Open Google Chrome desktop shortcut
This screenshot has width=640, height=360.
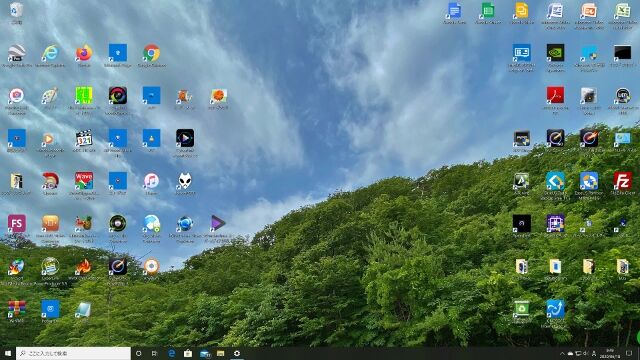(151, 53)
